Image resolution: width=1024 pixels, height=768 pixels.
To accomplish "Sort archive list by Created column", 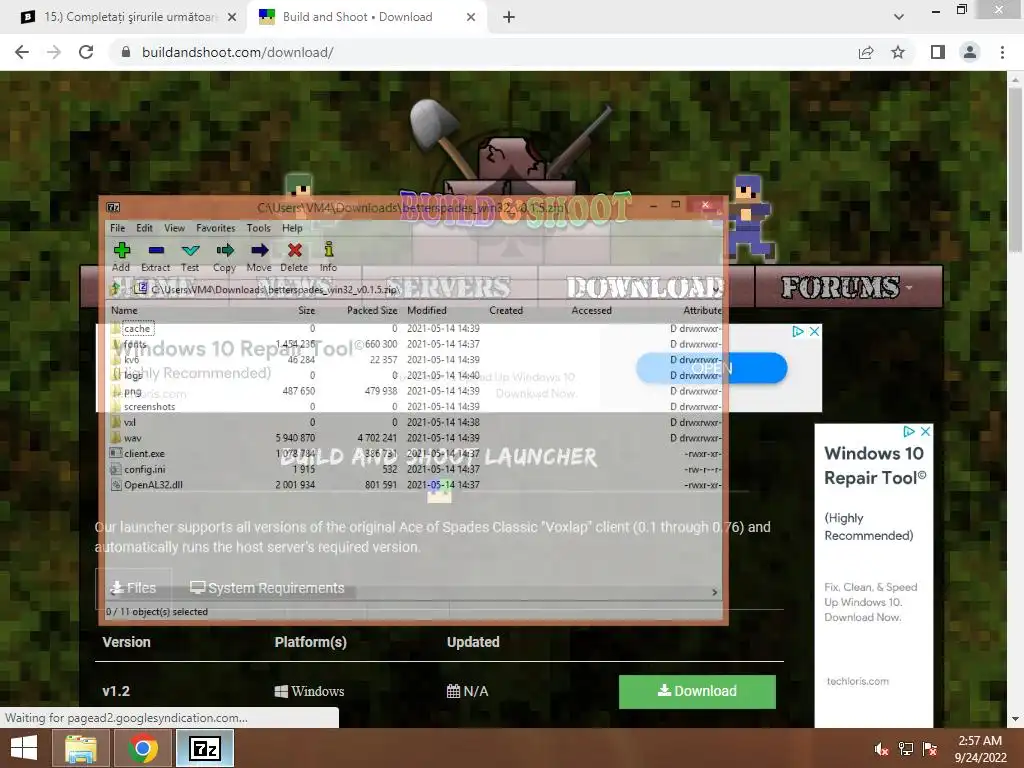I will click(506, 310).
